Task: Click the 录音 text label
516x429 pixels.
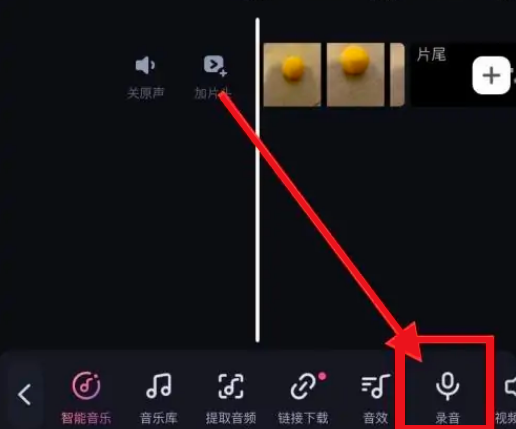Action: (x=447, y=417)
